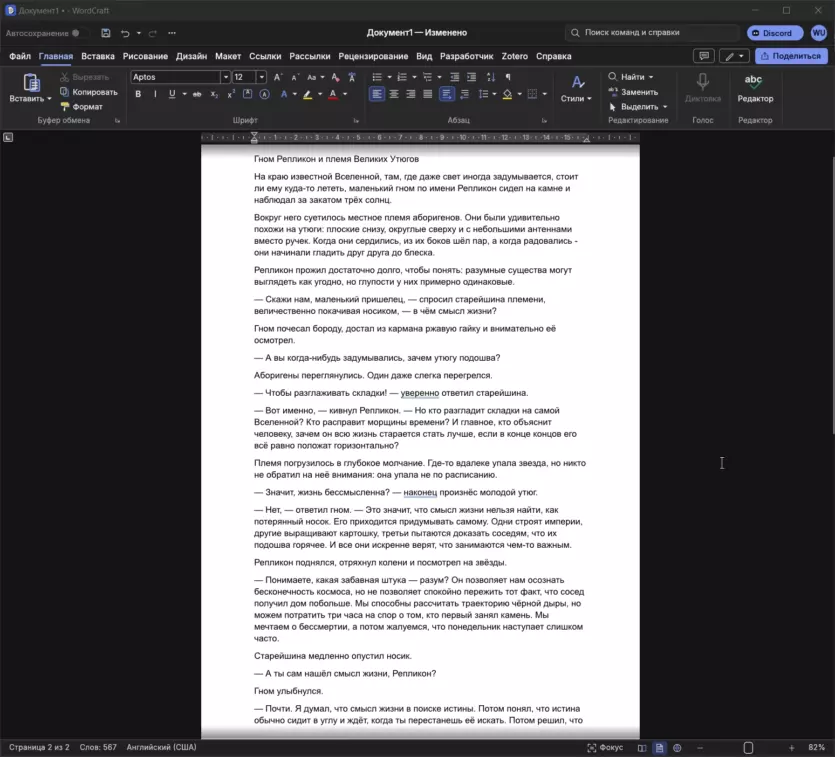Open the comments speech-bubble icon
Viewport: 835px width, 757px height.
tap(703, 56)
